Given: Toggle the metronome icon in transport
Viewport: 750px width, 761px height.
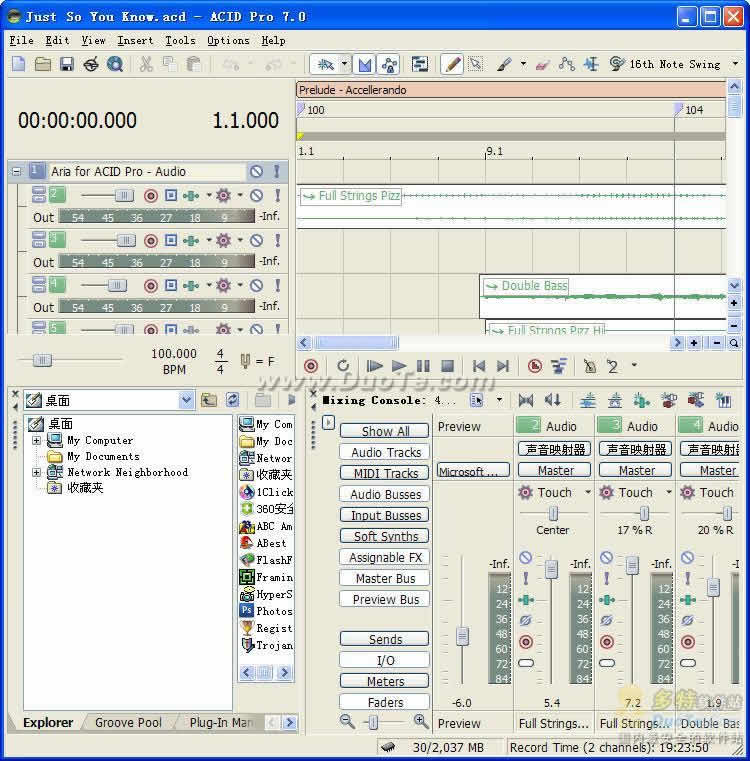Looking at the screenshot, I should pyautogui.click(x=589, y=365).
